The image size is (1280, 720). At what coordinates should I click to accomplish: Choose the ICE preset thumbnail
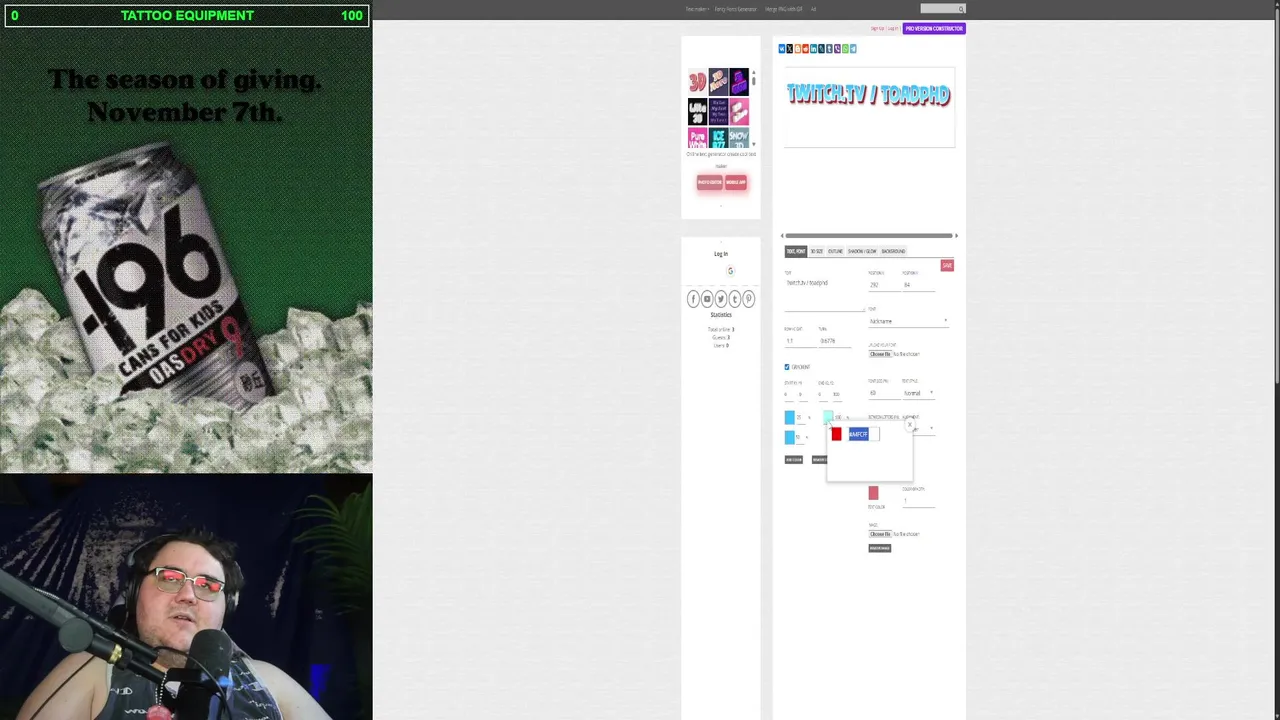(718, 138)
